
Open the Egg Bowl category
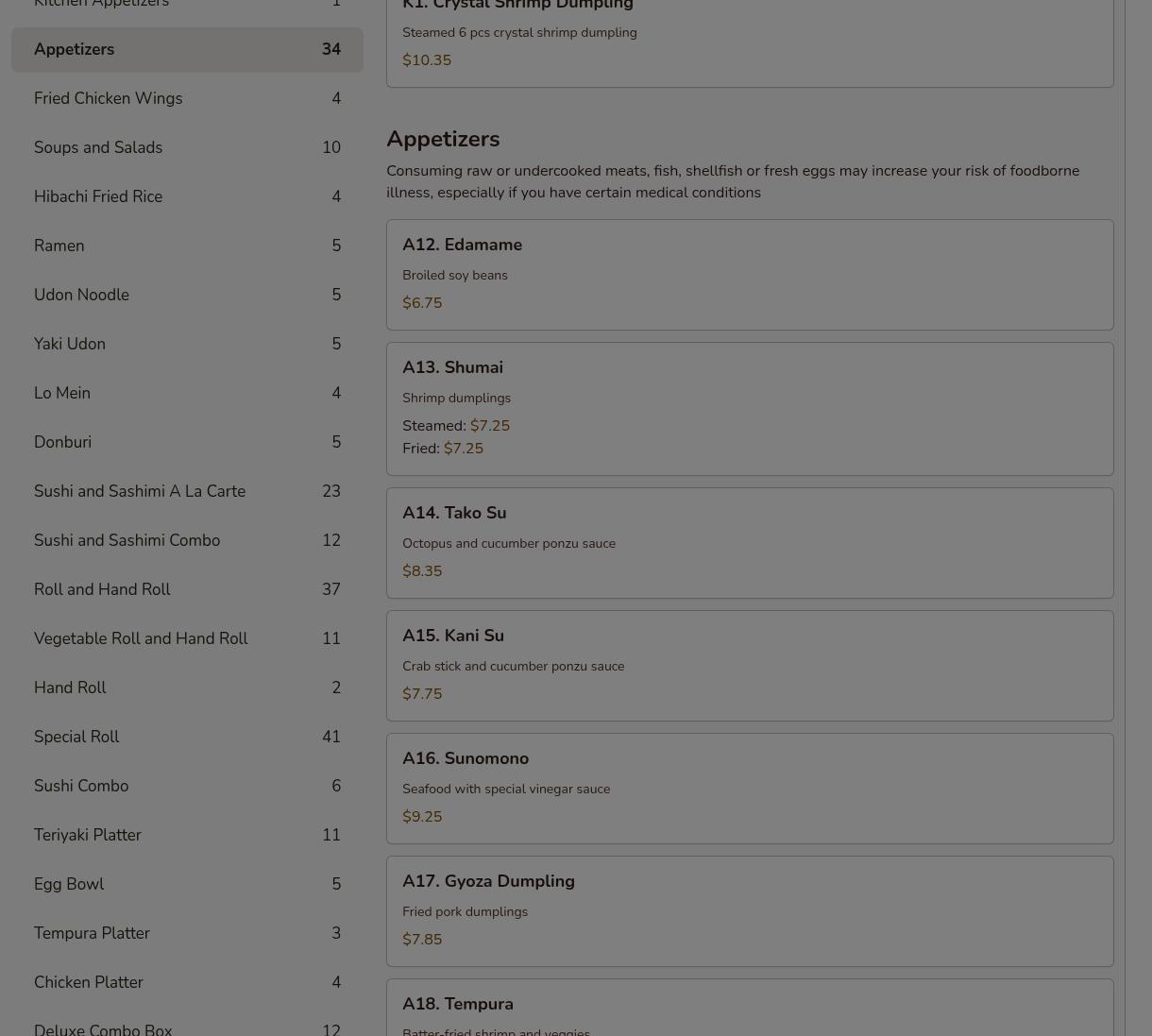tap(187, 884)
